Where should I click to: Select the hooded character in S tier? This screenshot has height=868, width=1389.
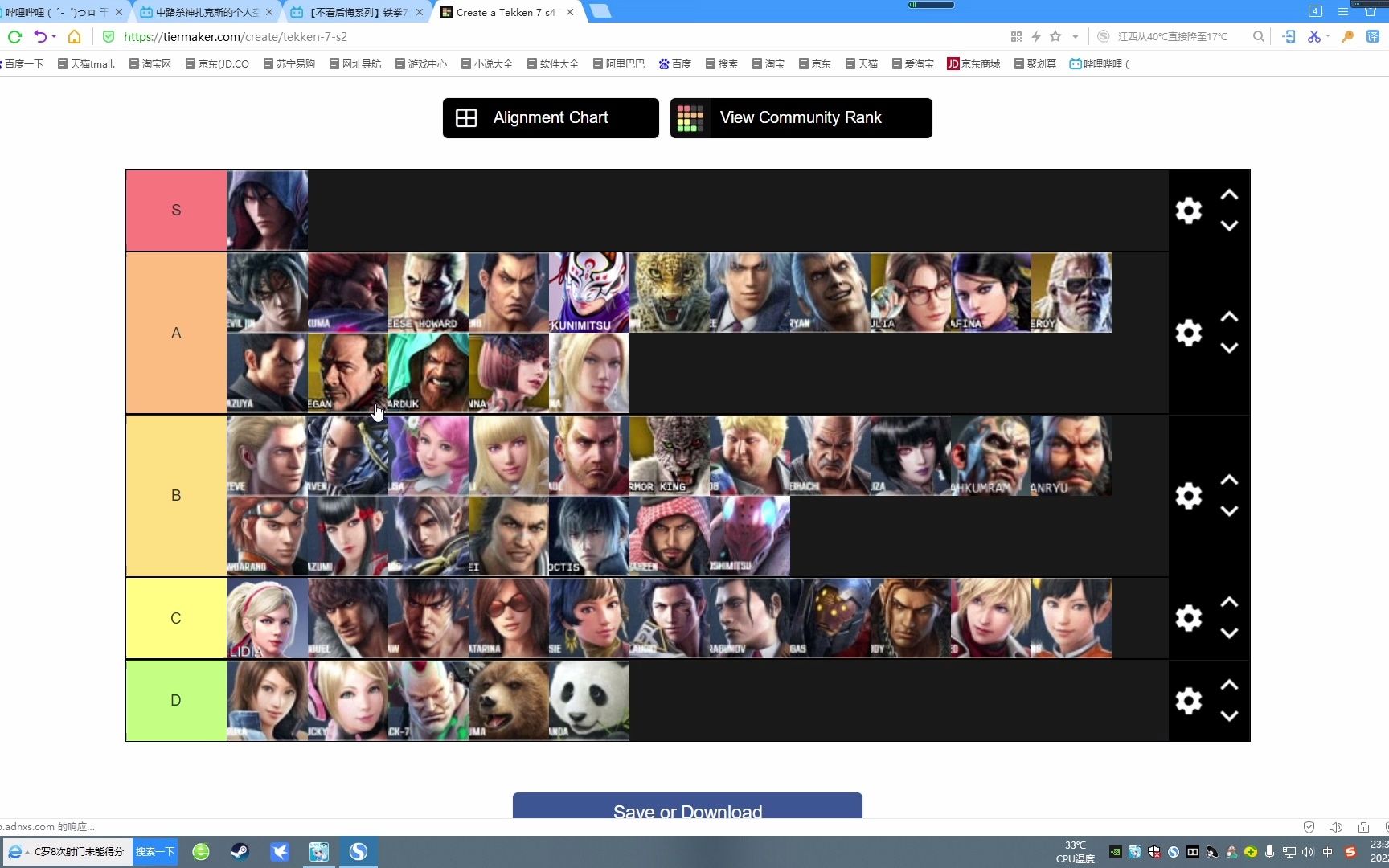(x=268, y=211)
